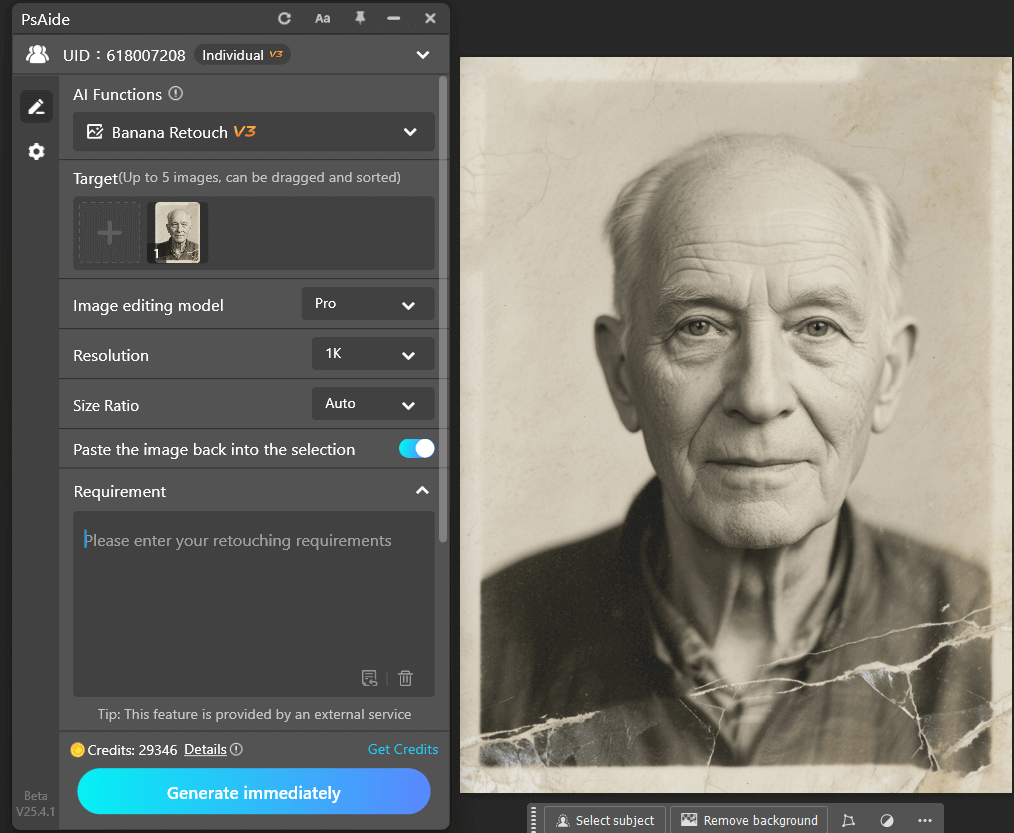Image resolution: width=1014 pixels, height=833 pixels.
Task: Change the Image editing model from Pro
Action: tap(367, 303)
